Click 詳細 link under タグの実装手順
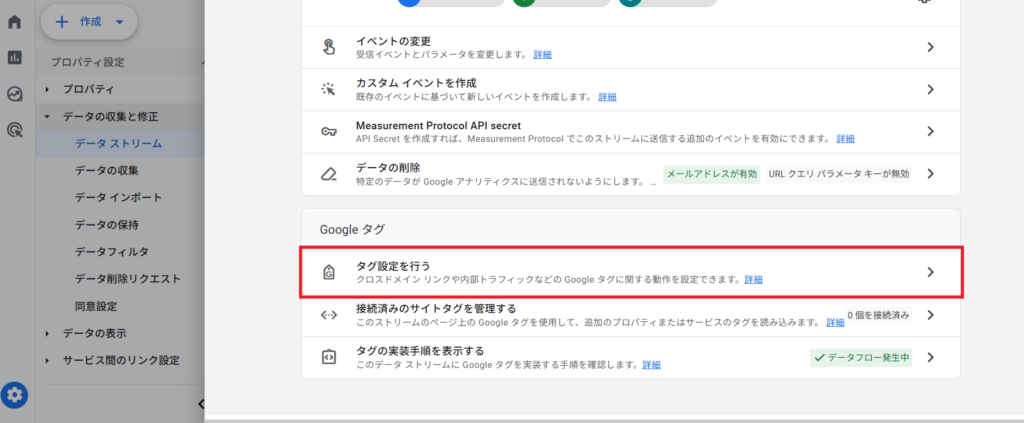The height and width of the screenshot is (423, 1024). tap(651, 364)
